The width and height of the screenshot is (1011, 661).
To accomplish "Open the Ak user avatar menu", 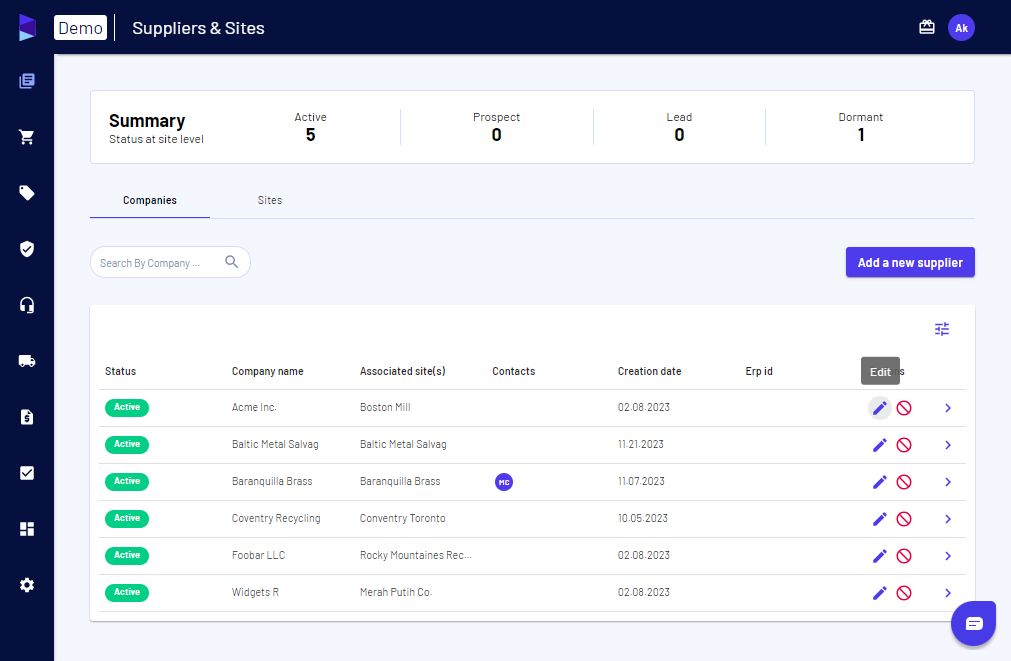I will (x=961, y=28).
